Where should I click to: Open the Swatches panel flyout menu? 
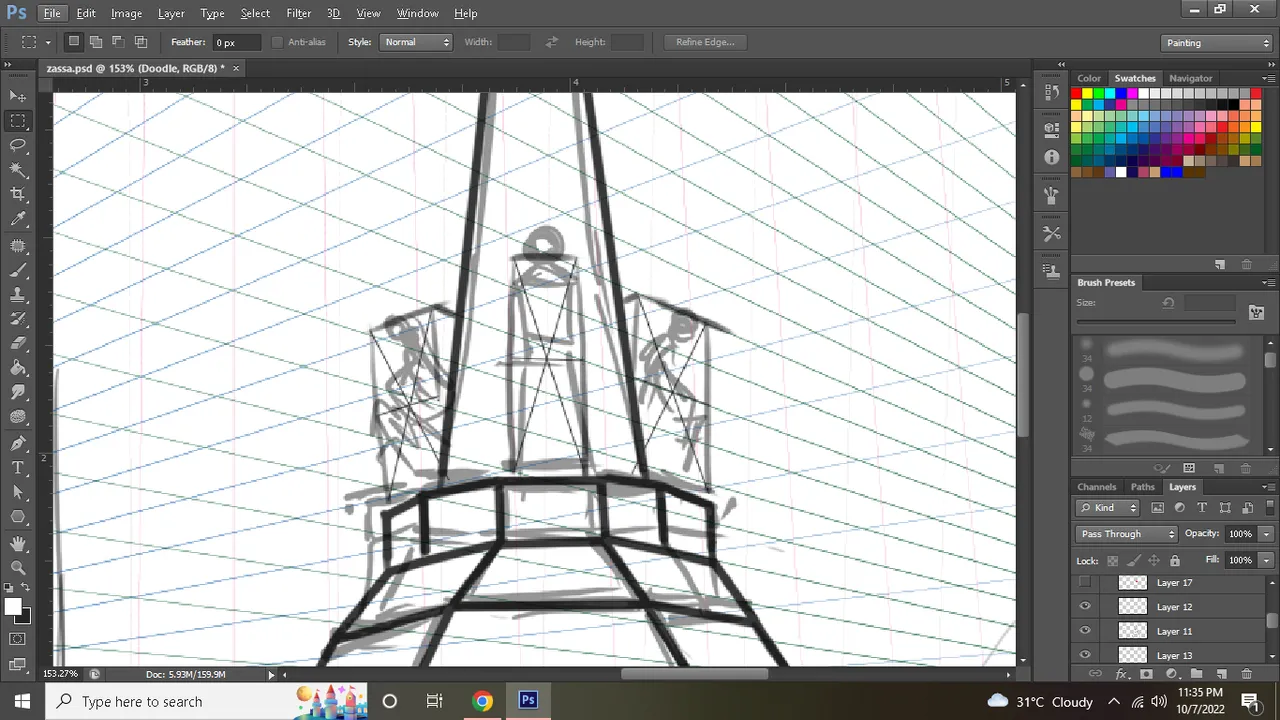click(1267, 78)
